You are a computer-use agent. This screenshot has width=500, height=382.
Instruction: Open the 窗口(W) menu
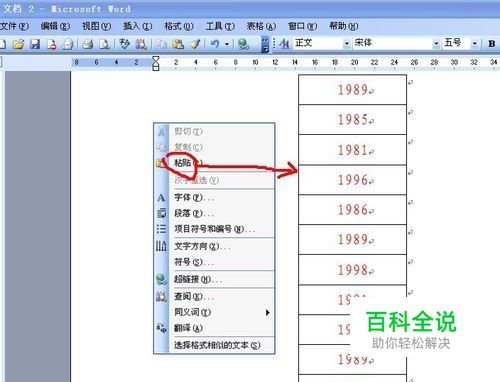pyautogui.click(x=302, y=26)
